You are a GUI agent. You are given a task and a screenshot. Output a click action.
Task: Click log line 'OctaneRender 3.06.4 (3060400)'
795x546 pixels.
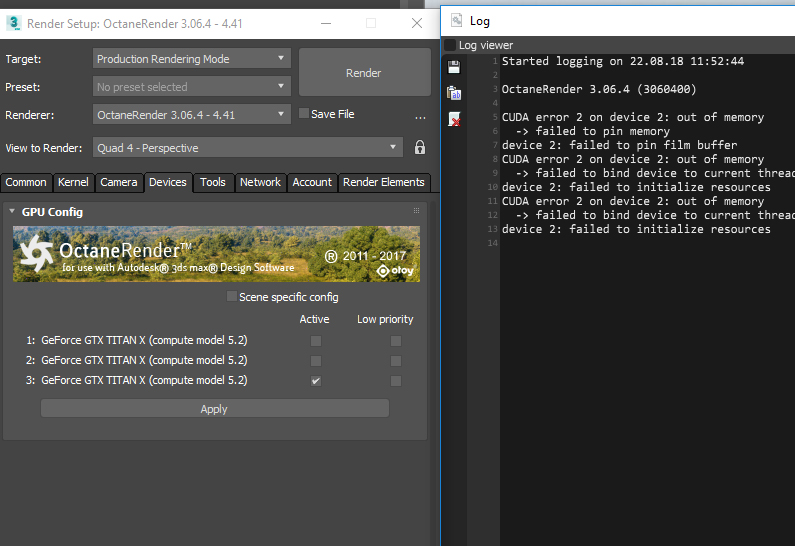599,89
